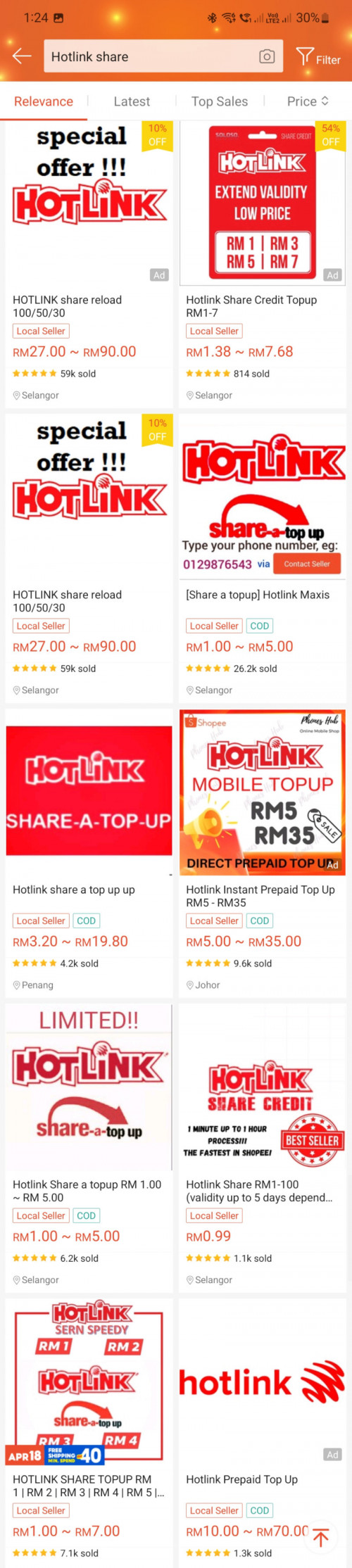Tap the Johor location pin icon
Image resolution: width=352 pixels, height=1568 pixels.
click(190, 985)
